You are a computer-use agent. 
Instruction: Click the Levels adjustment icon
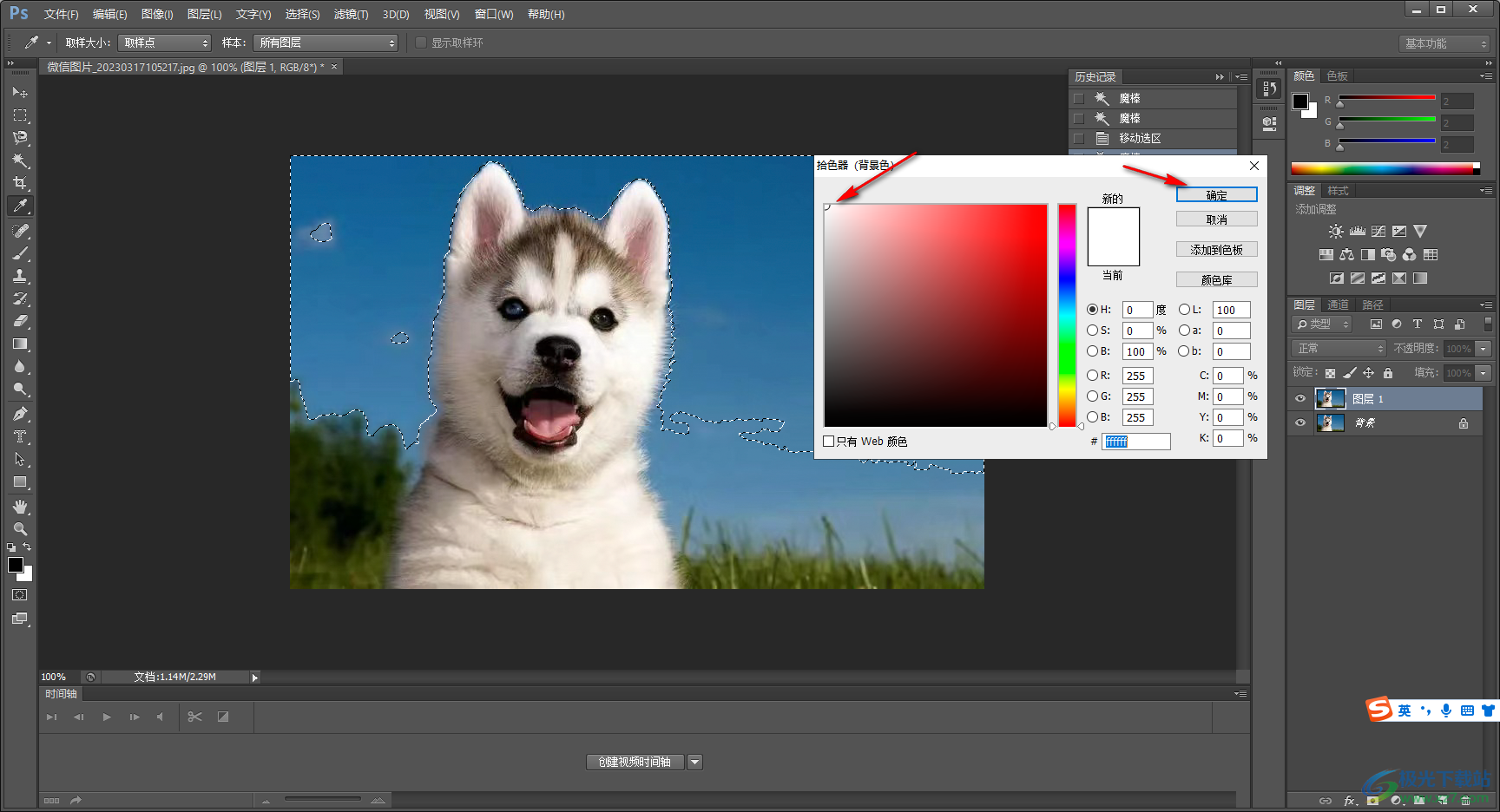pyautogui.click(x=1358, y=232)
